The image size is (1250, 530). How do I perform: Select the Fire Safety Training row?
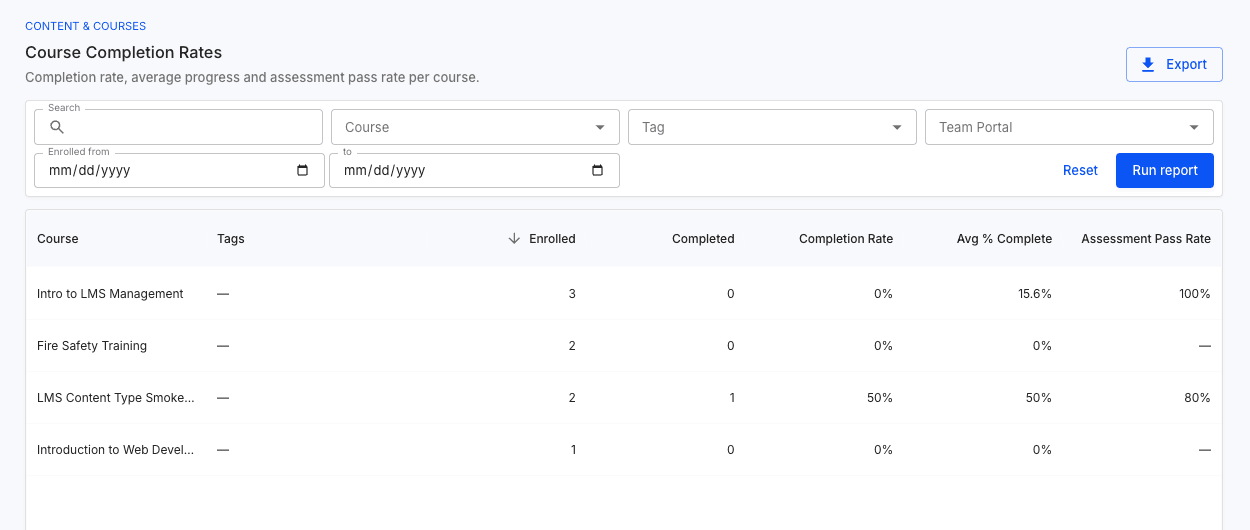point(624,346)
